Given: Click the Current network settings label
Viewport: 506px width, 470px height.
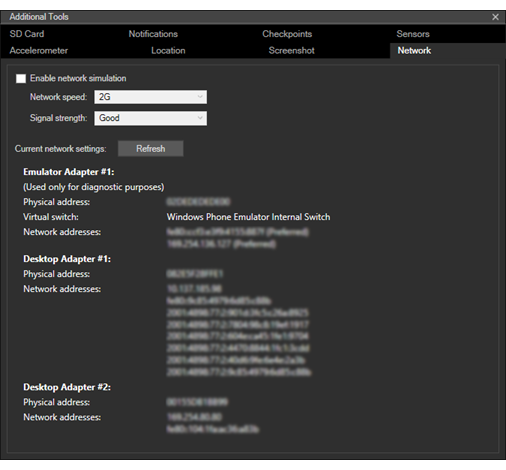Looking at the screenshot, I should coord(60,149).
